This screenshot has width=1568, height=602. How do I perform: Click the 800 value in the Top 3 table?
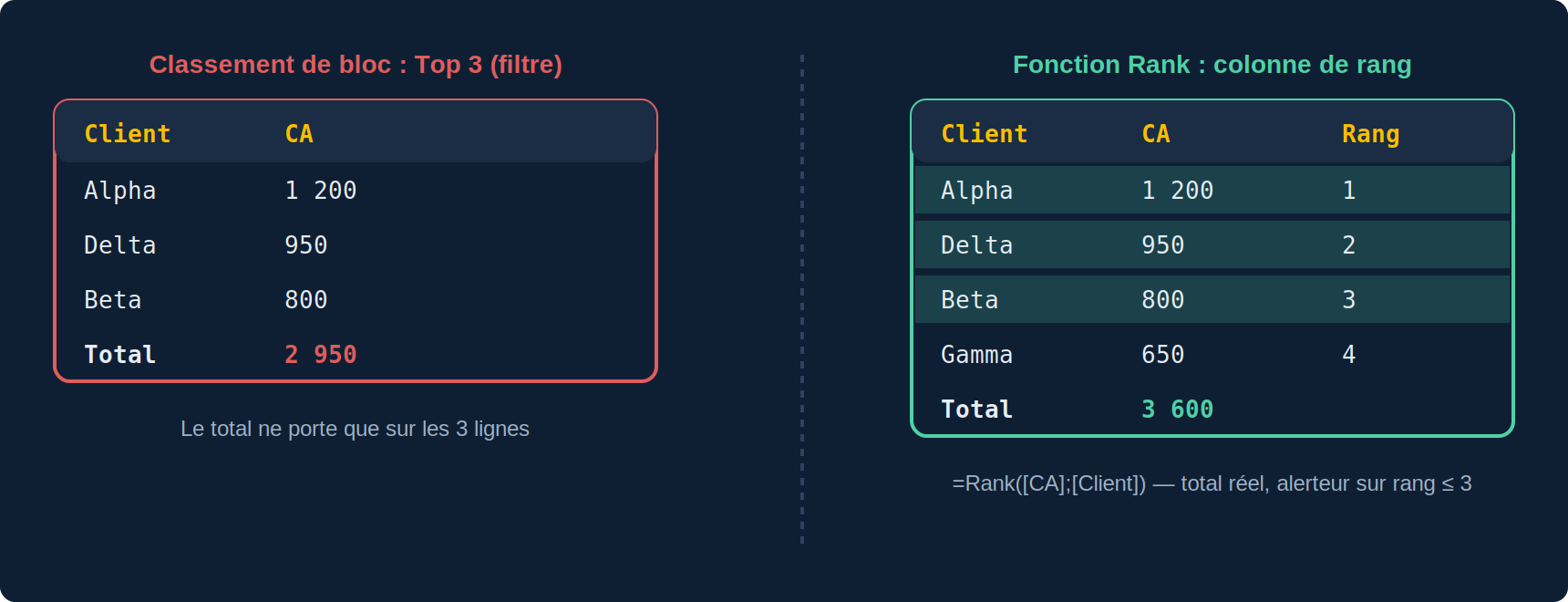point(306,300)
